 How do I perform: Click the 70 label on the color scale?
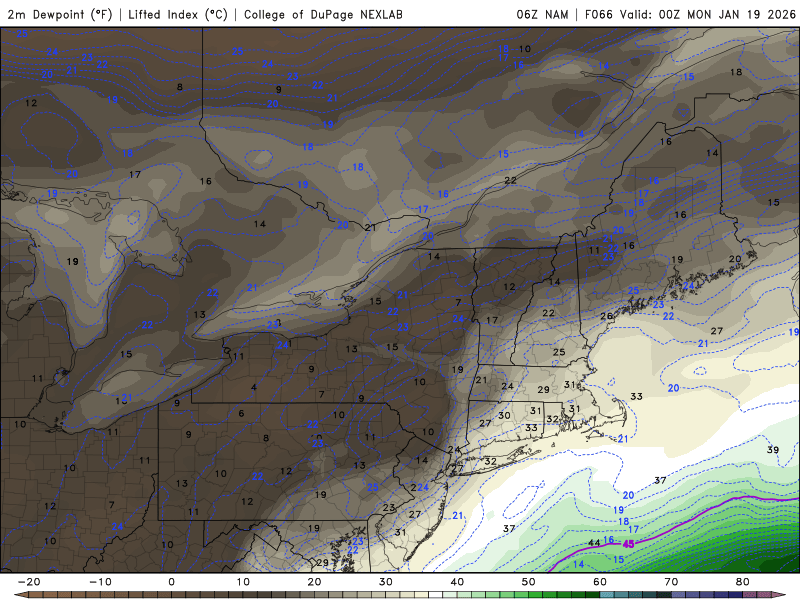point(671,582)
